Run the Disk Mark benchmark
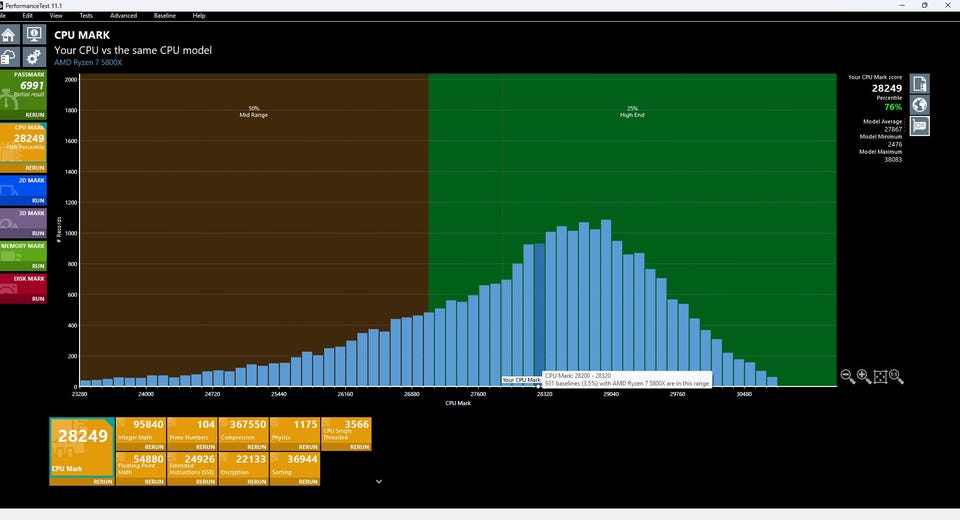The width and height of the screenshot is (960, 520). pos(38,299)
